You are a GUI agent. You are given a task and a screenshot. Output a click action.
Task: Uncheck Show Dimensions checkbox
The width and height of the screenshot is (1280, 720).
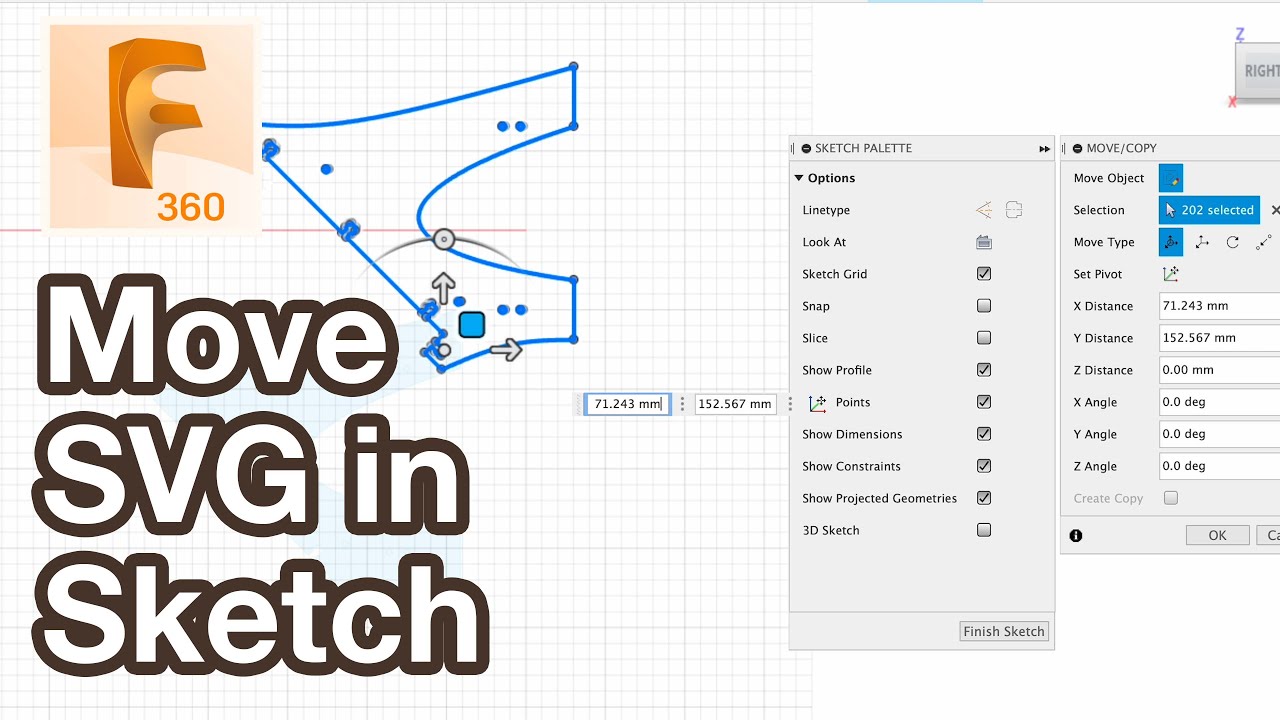984,434
